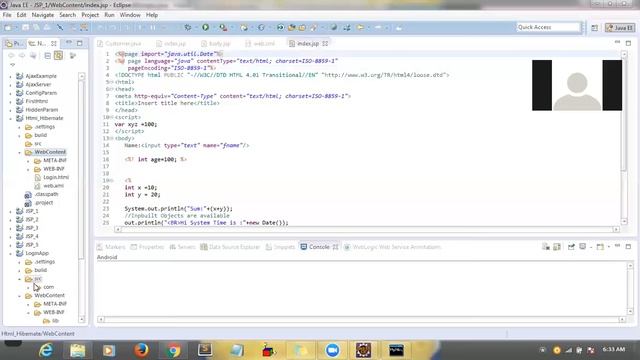Screen dimensions: 640x360
Task: Fold the body block at line 13
Action: coord(111,138)
